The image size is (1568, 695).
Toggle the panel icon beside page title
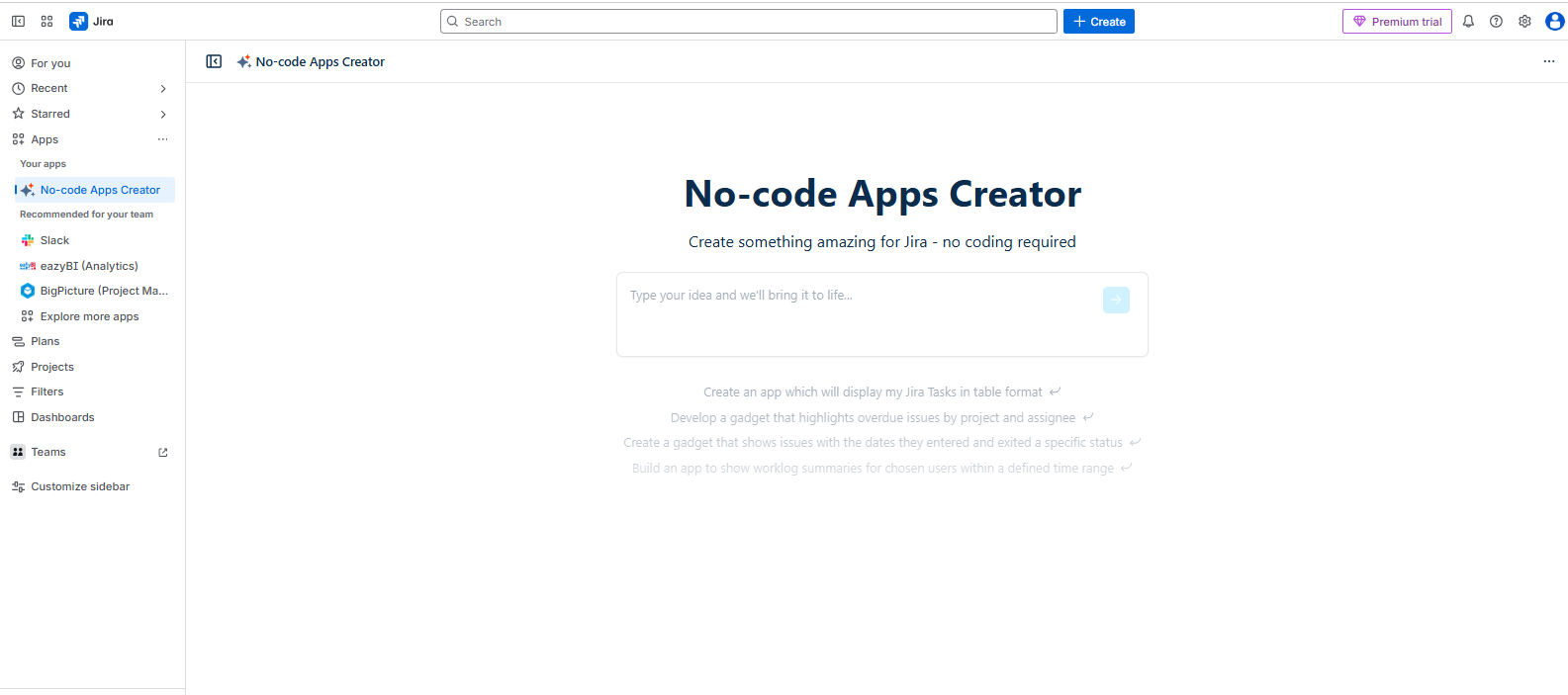pos(214,61)
